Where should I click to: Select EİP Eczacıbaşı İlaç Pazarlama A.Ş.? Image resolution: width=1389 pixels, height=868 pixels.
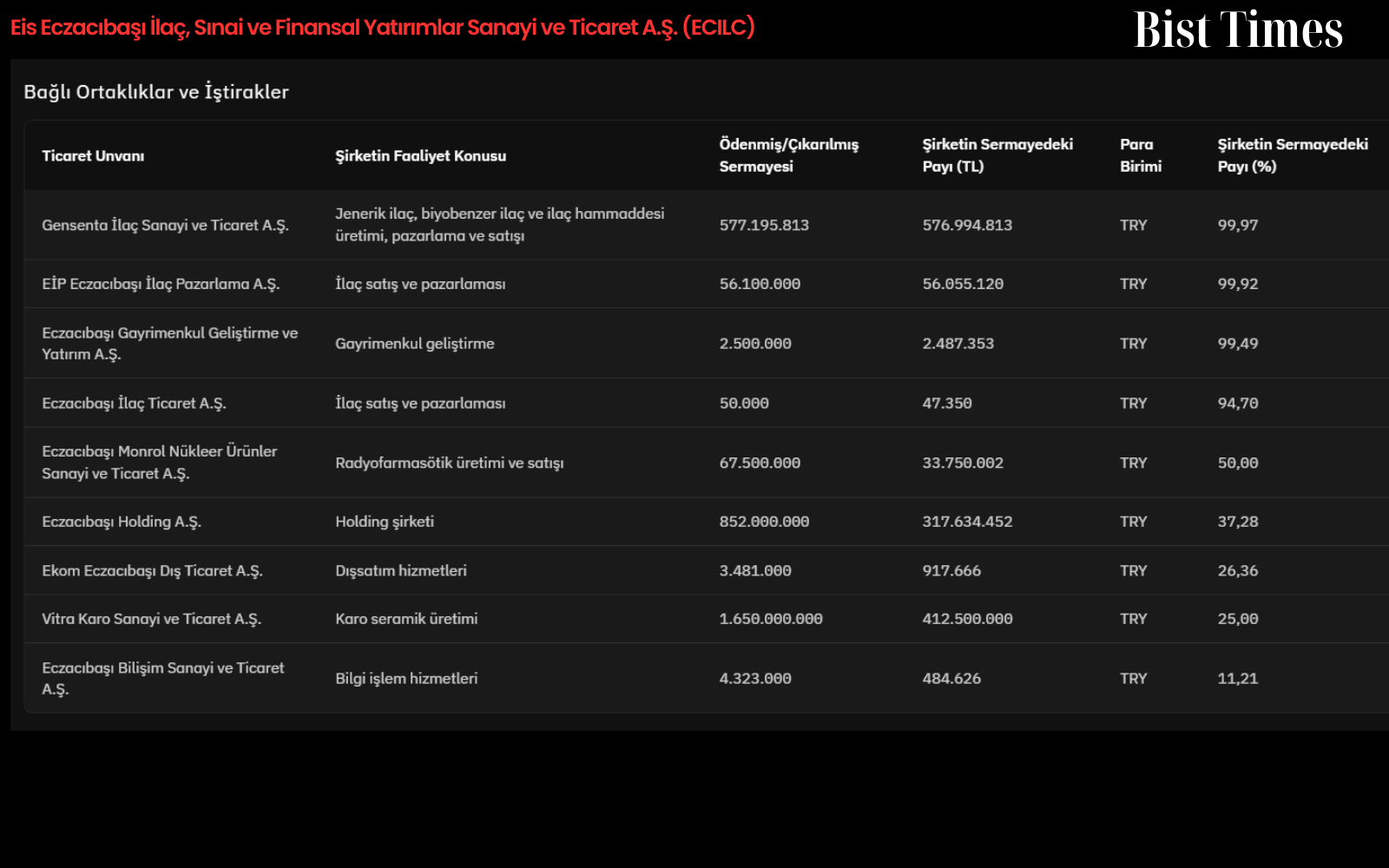point(161,284)
